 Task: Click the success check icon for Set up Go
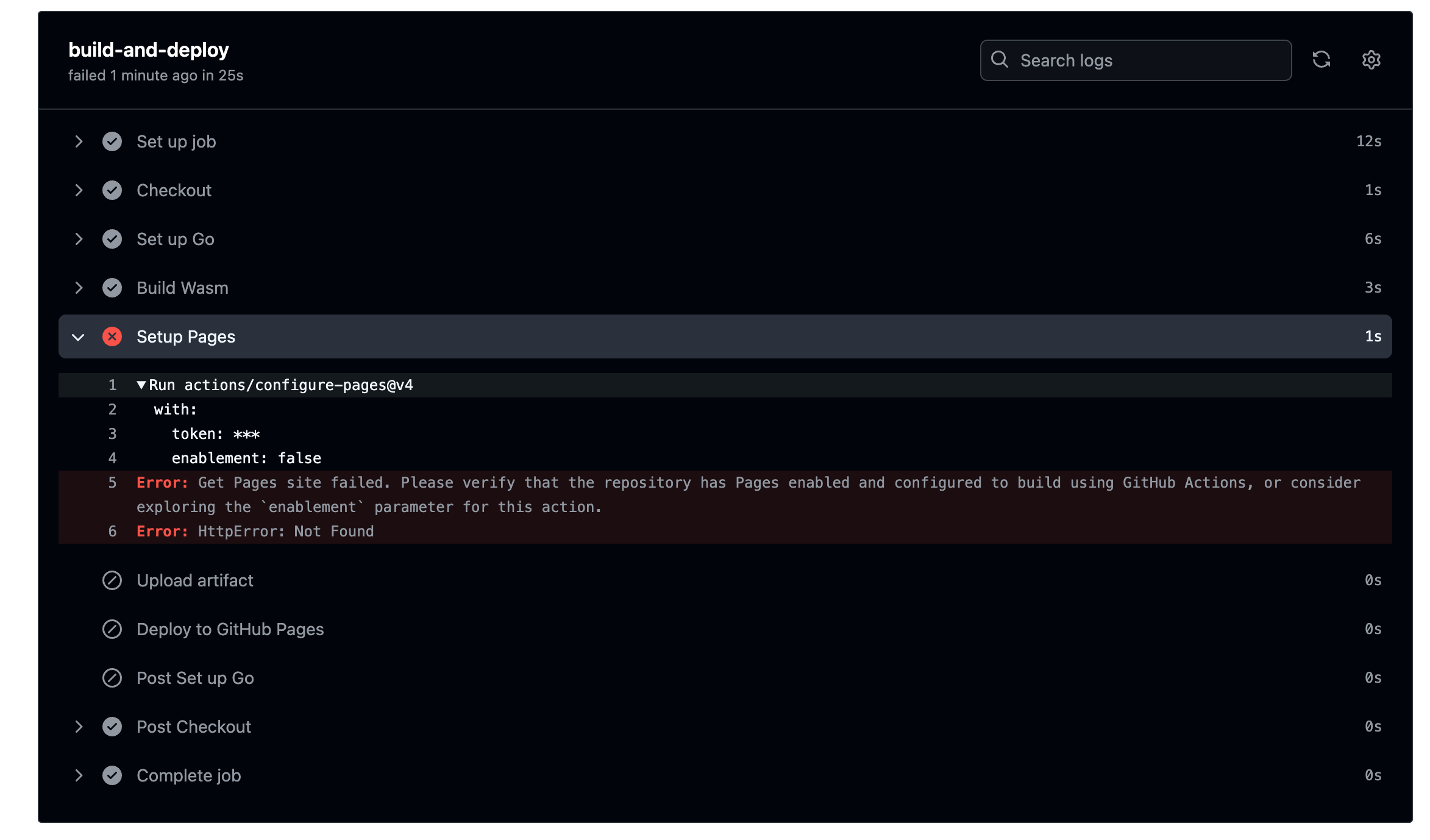[112, 239]
